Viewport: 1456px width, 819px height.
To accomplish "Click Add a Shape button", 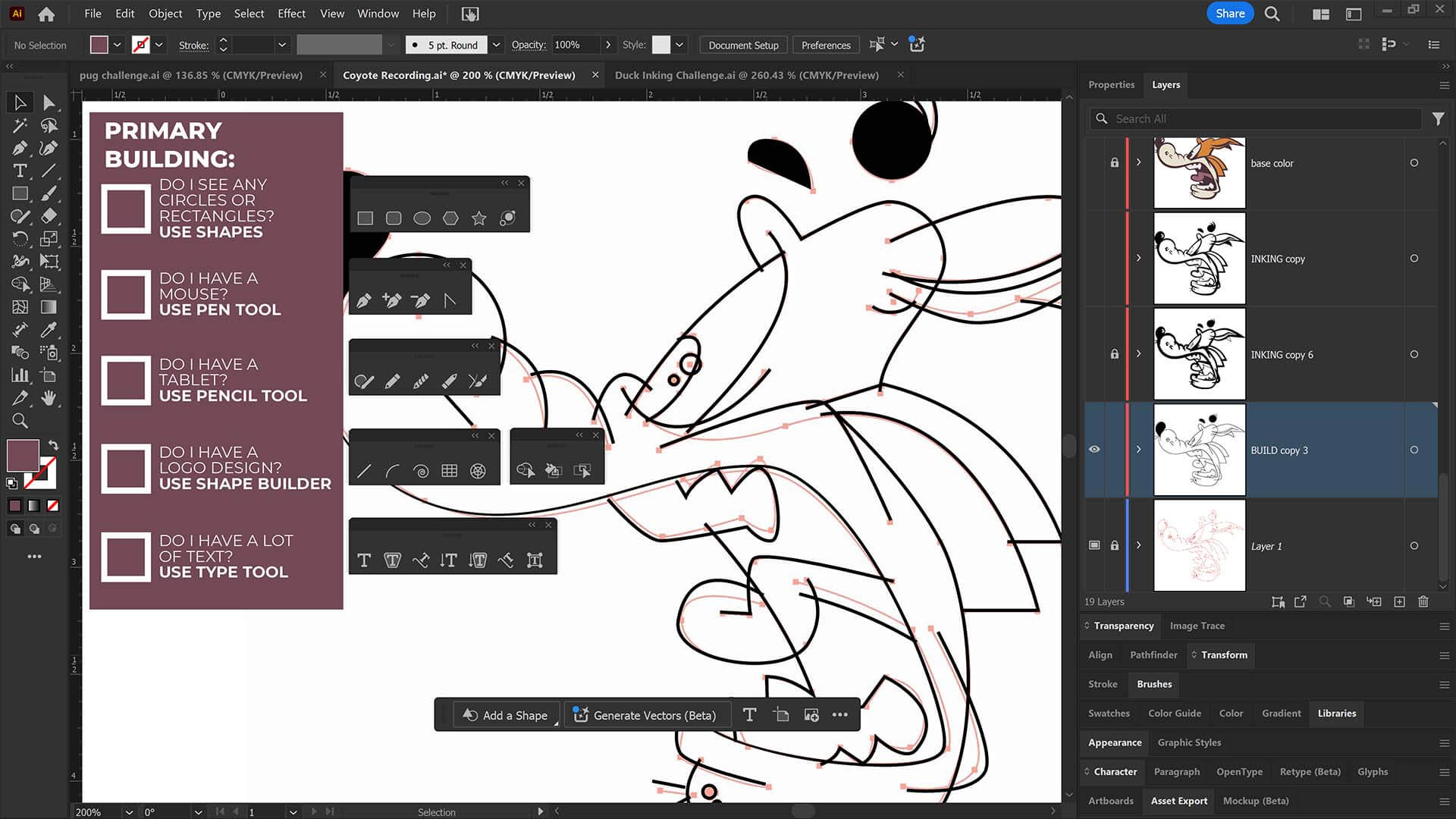I will click(506, 715).
